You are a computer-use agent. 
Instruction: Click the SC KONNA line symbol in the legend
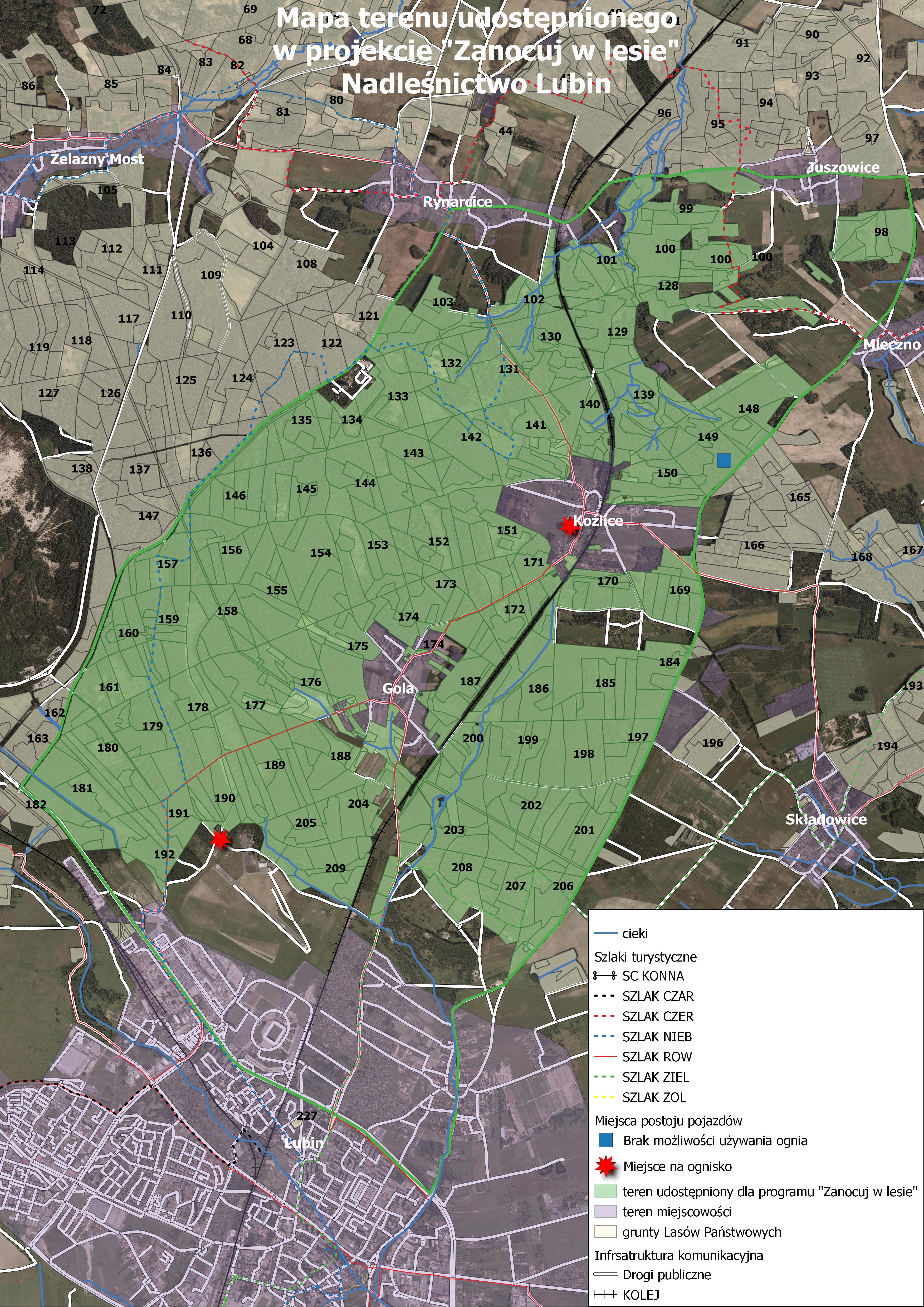605,976
